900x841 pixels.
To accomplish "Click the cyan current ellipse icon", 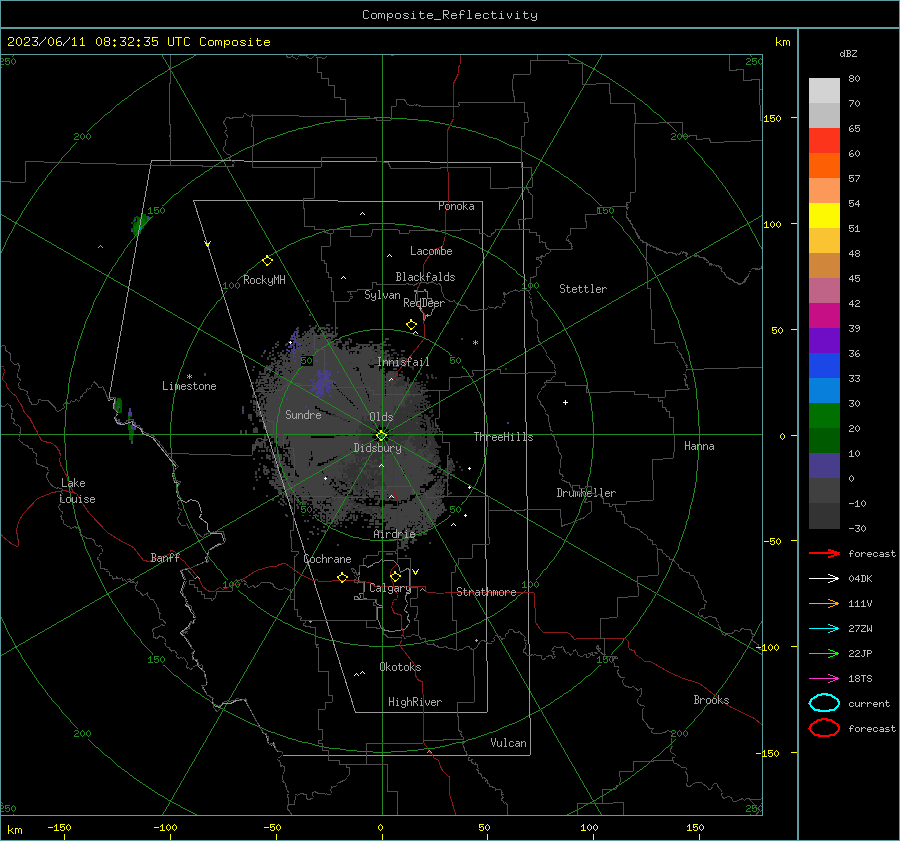I will coord(824,703).
